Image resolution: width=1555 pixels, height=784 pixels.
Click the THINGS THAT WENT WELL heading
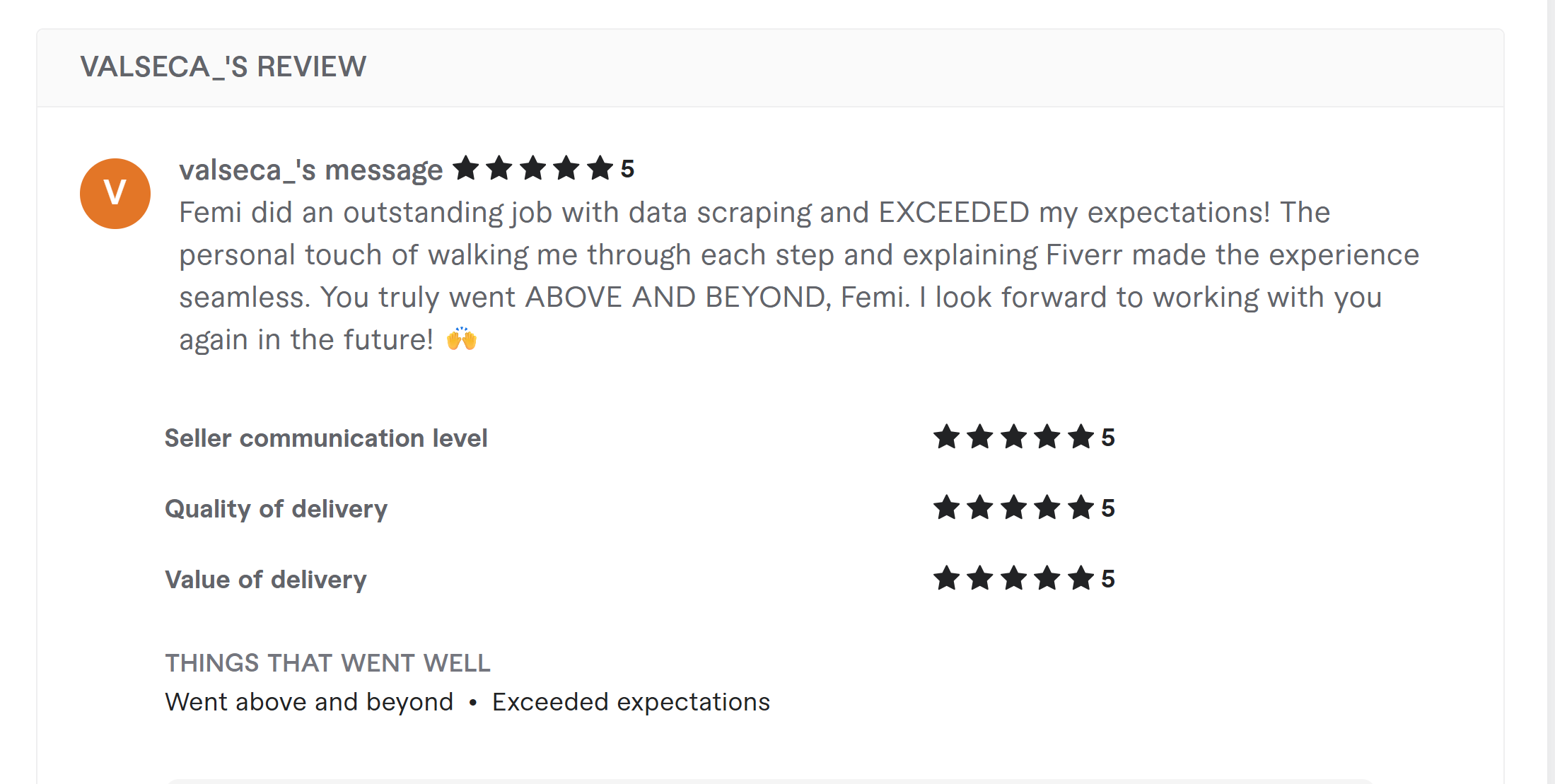click(327, 663)
